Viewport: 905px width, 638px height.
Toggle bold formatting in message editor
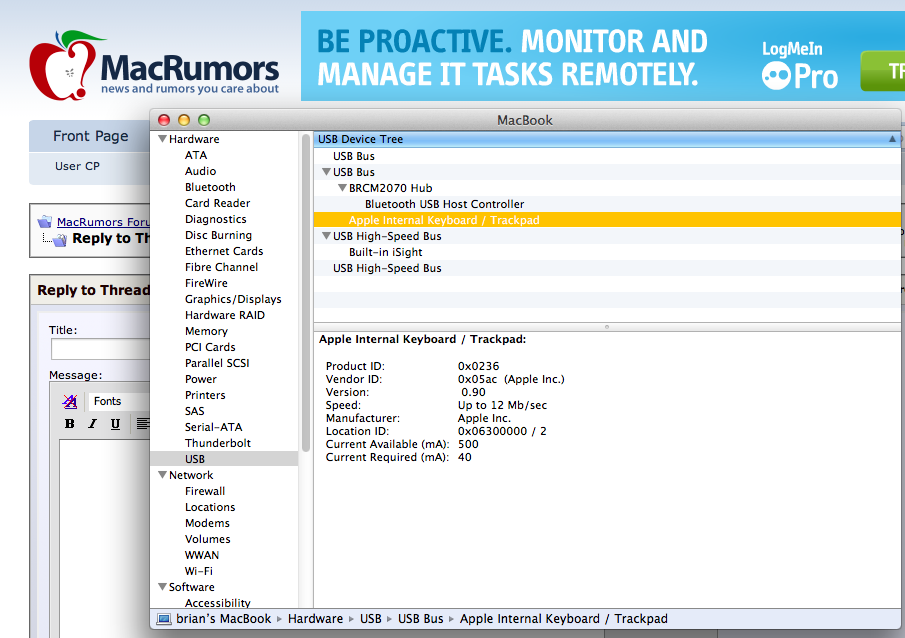click(70, 424)
